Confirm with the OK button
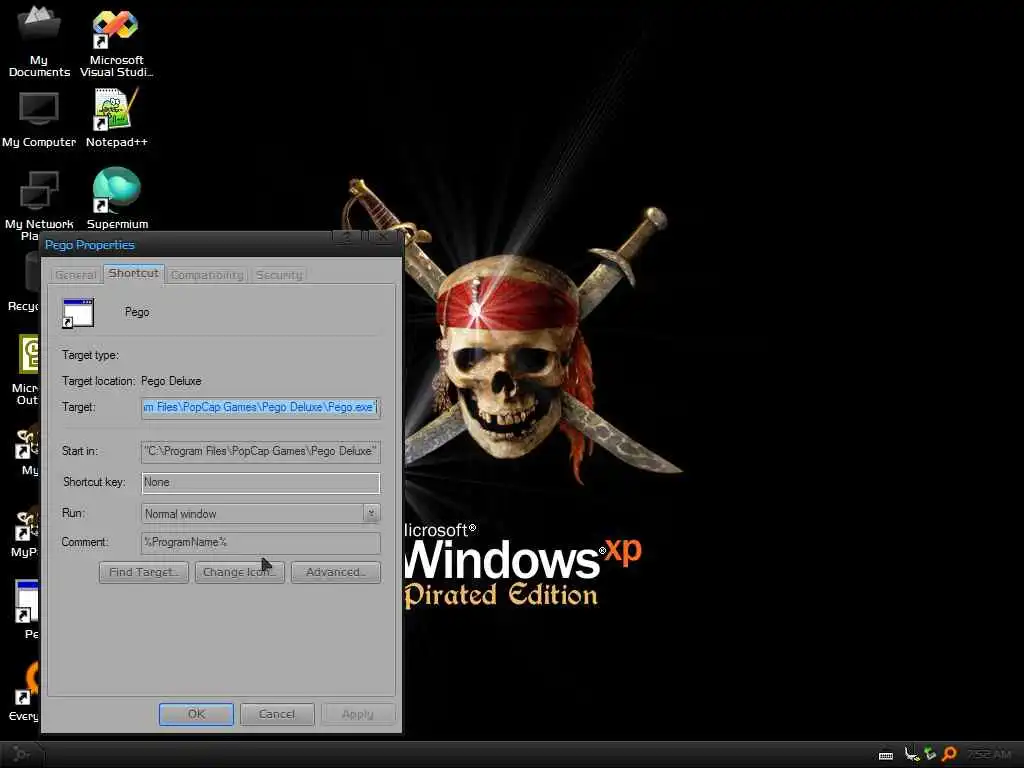This screenshot has width=1024, height=768. pos(196,714)
